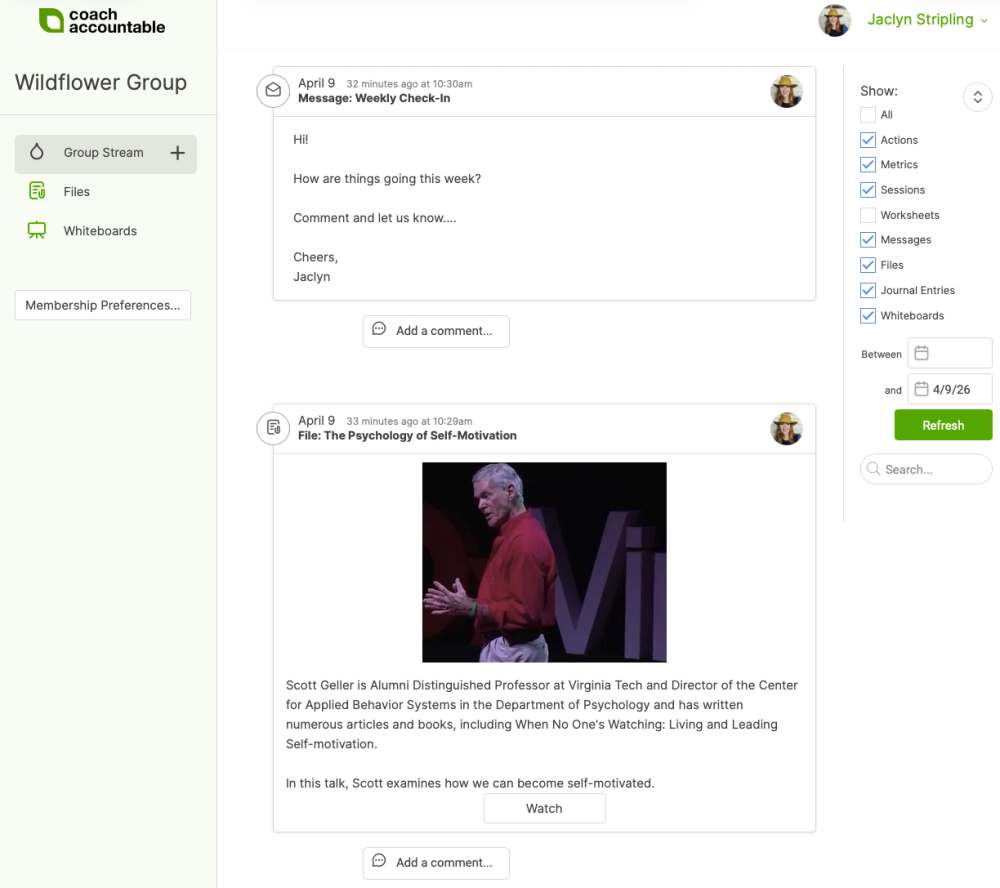
Task: Add a comment on the Self-Motivation file
Action: pos(436,863)
